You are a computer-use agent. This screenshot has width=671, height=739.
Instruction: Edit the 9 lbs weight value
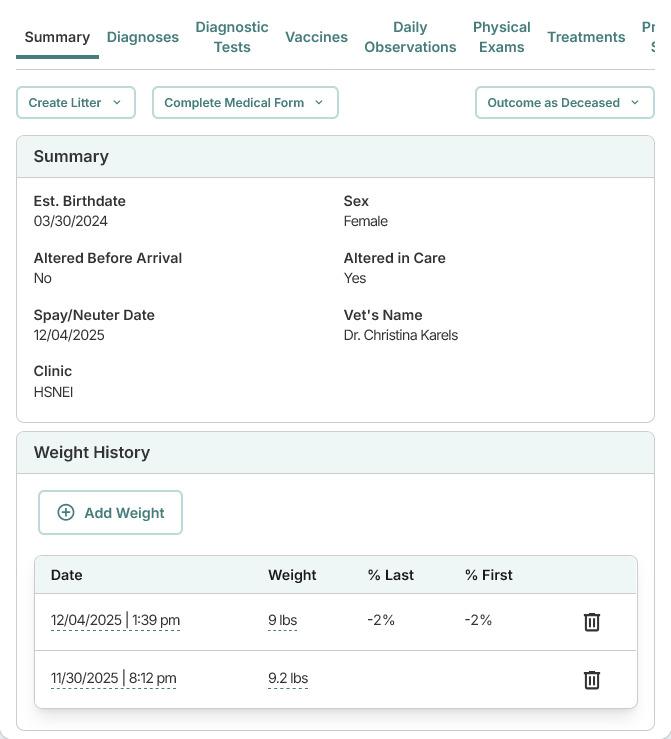pos(282,621)
